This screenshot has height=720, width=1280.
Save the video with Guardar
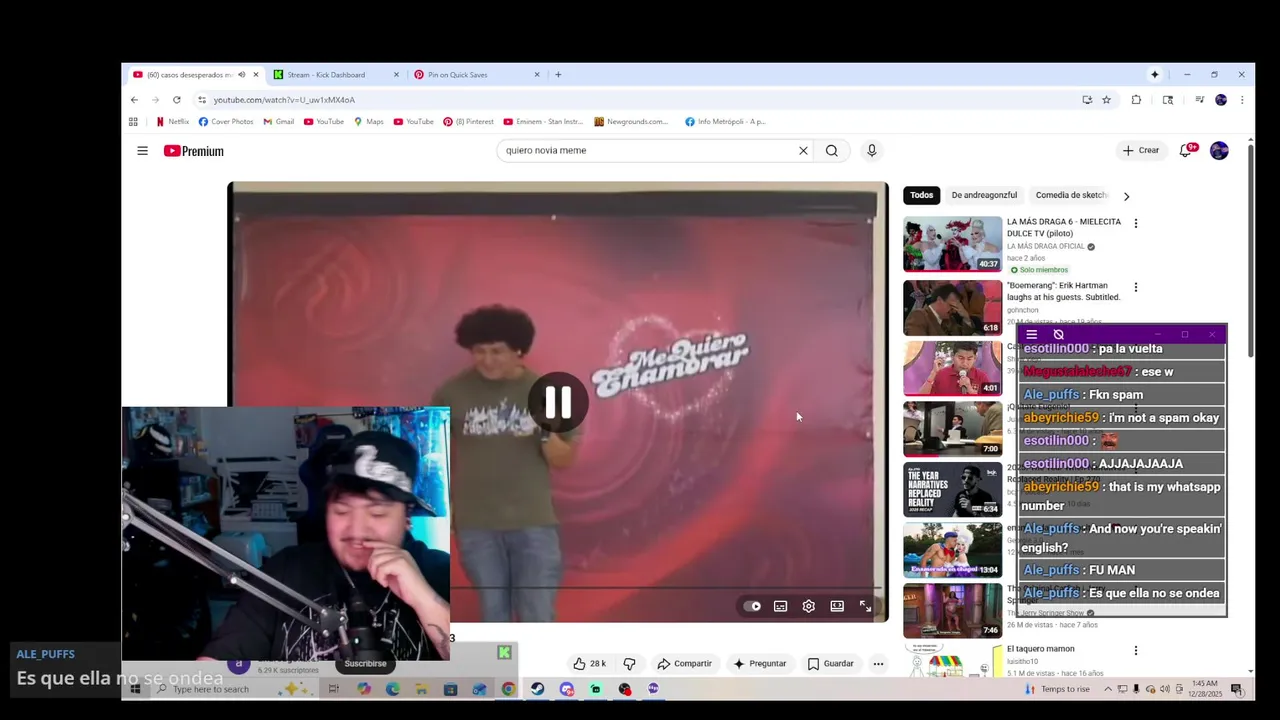click(830, 664)
